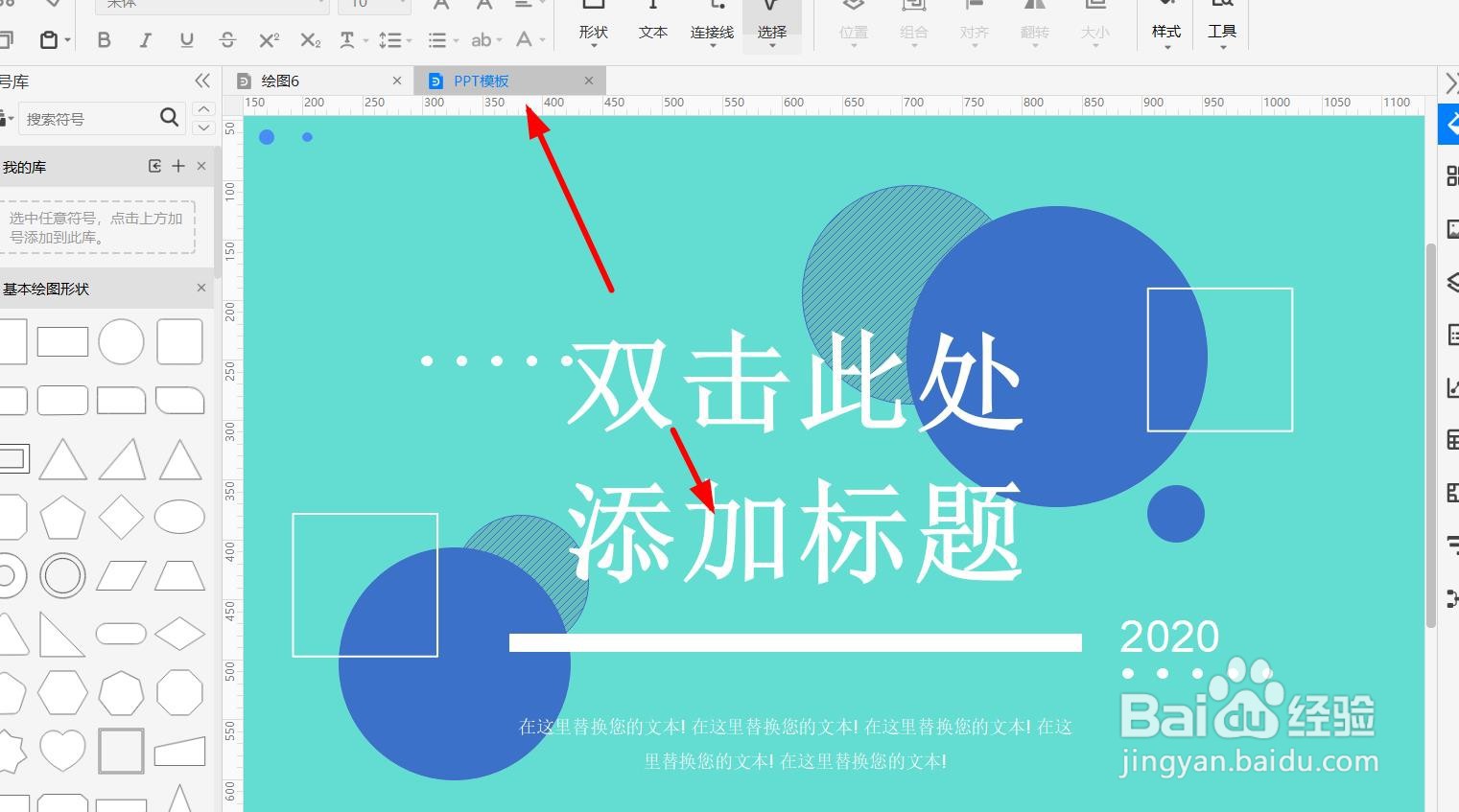
Task: Click the search magnifier icon
Action: (x=169, y=117)
